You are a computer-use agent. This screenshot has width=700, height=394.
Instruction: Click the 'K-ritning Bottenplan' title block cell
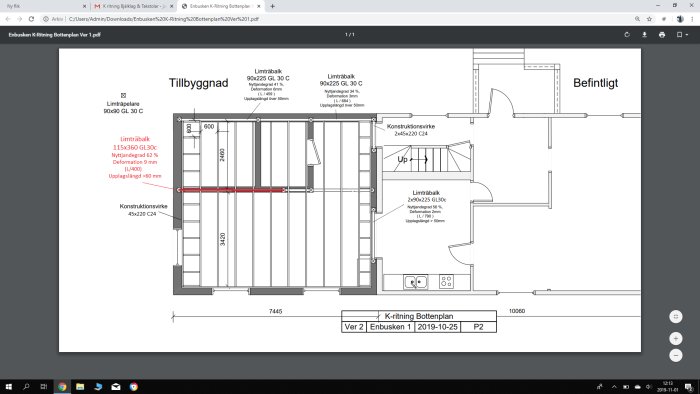coord(419,316)
